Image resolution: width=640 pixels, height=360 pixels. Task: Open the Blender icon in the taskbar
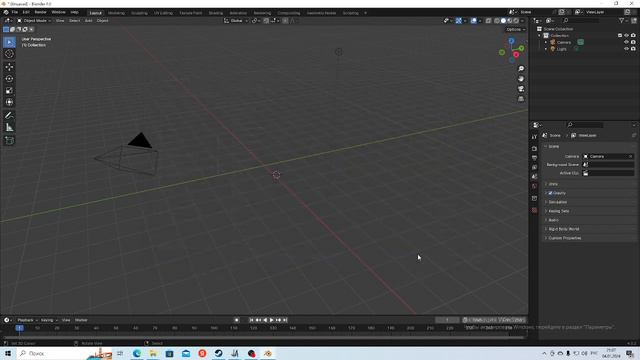pyautogui.click(x=268, y=353)
